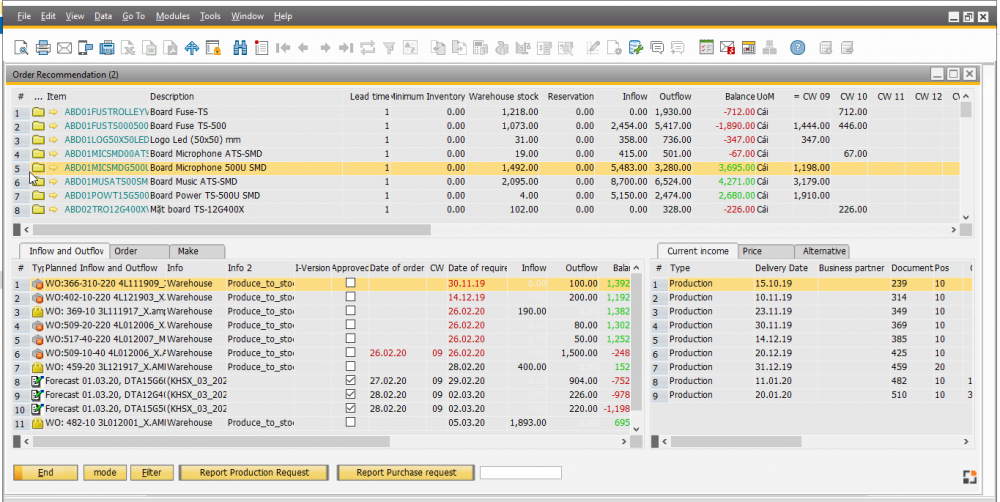Click the empty input field beside Report Purchase request
The height and width of the screenshot is (502, 1000).
click(520, 472)
